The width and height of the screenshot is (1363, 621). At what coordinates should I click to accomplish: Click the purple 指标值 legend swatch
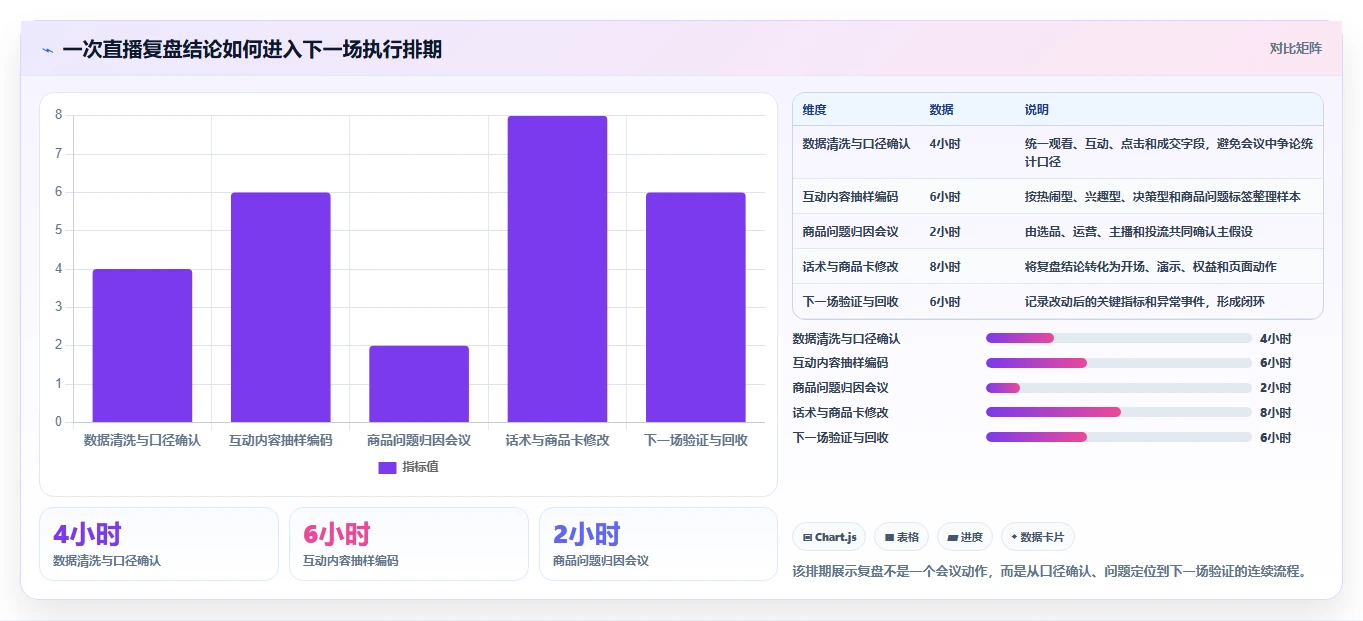click(387, 467)
